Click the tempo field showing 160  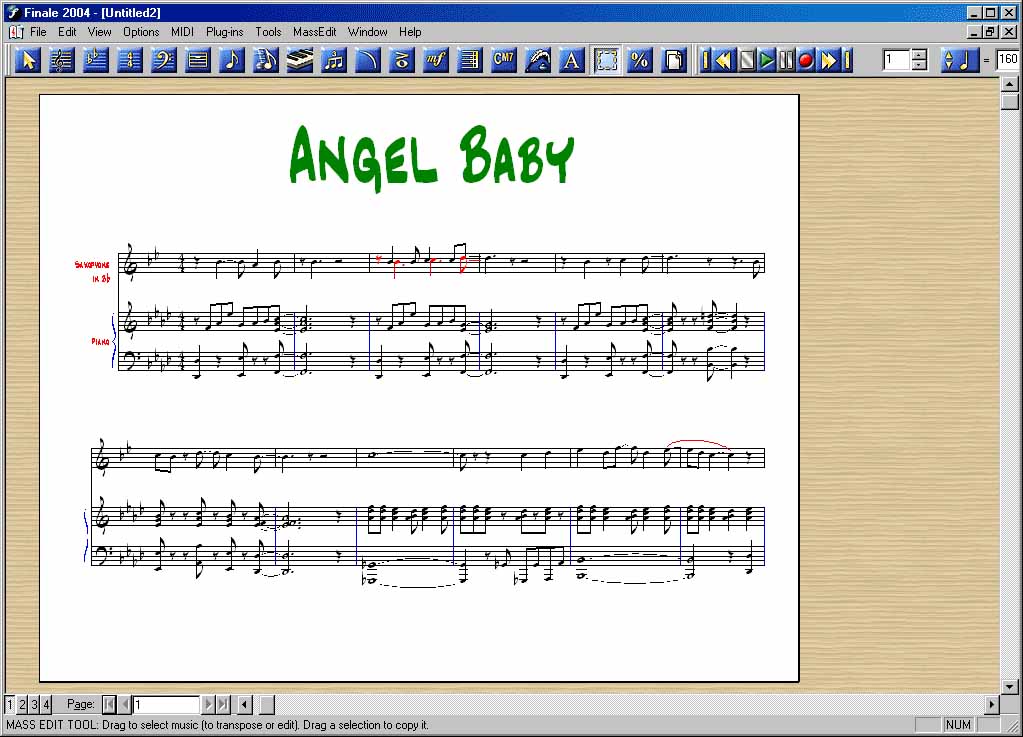[1008, 59]
